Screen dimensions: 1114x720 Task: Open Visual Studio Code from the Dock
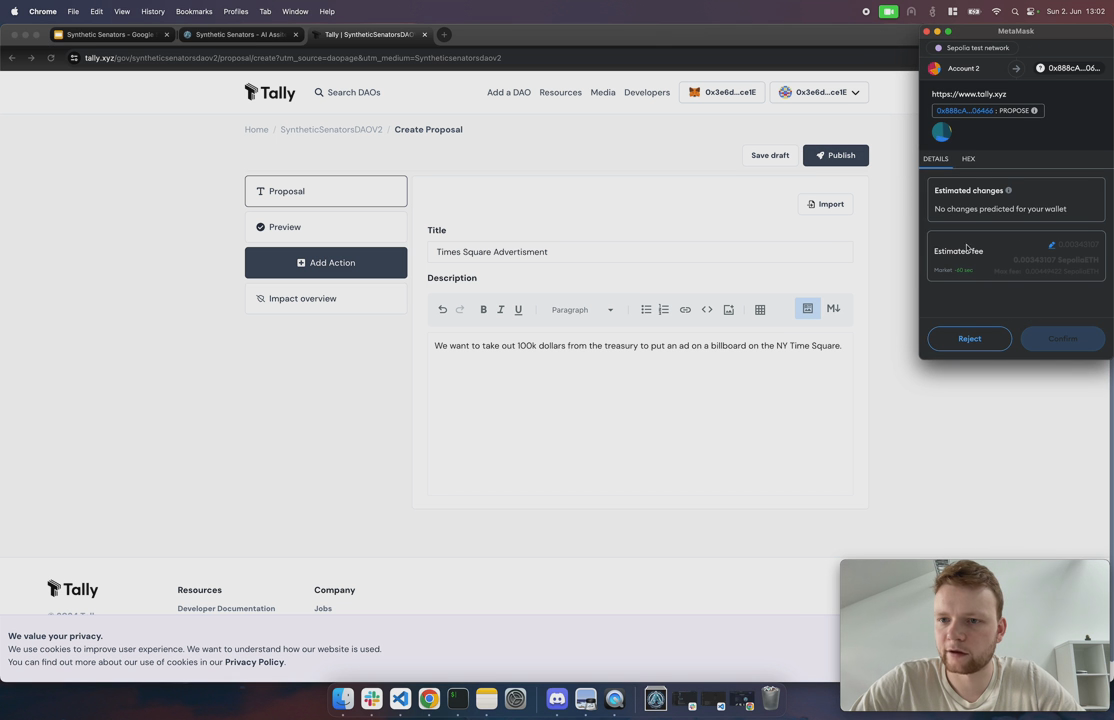(400, 699)
